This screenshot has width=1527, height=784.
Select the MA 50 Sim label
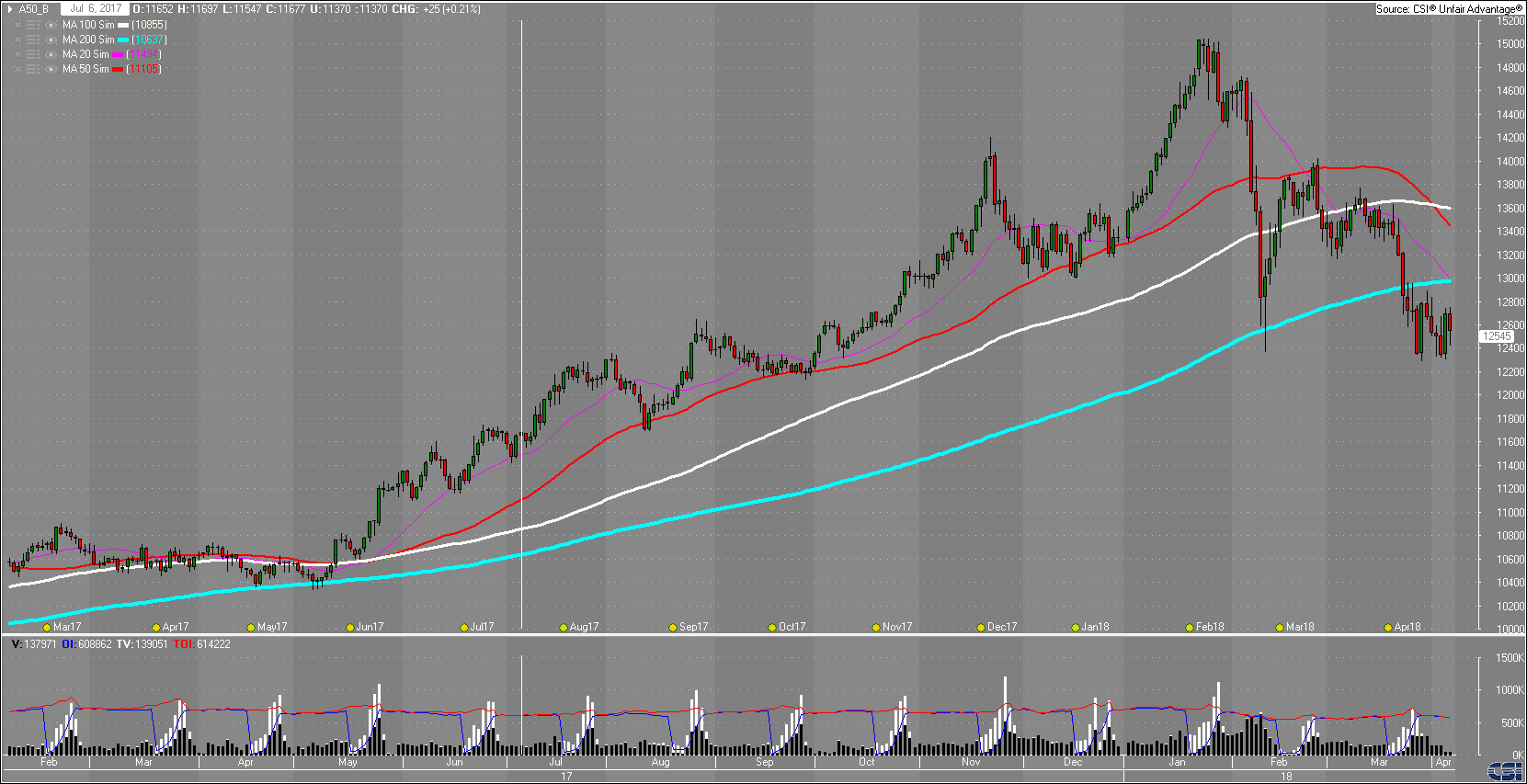coord(85,69)
